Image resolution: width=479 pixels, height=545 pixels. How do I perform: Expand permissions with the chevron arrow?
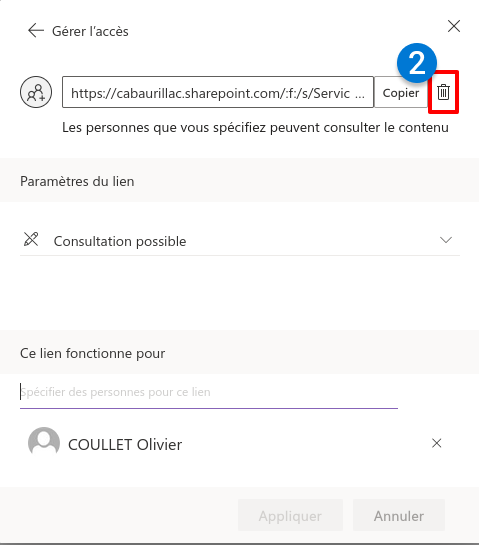tap(446, 240)
